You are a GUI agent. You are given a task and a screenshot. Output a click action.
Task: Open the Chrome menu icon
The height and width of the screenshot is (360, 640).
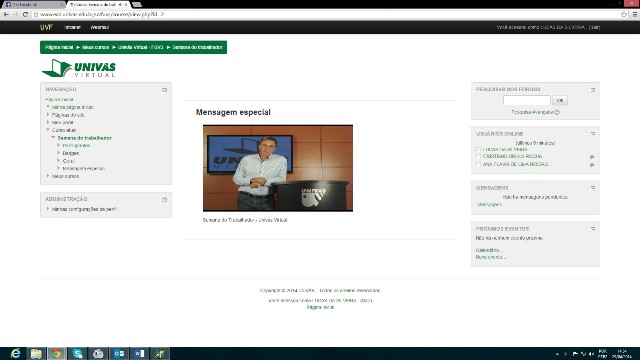(x=635, y=14)
